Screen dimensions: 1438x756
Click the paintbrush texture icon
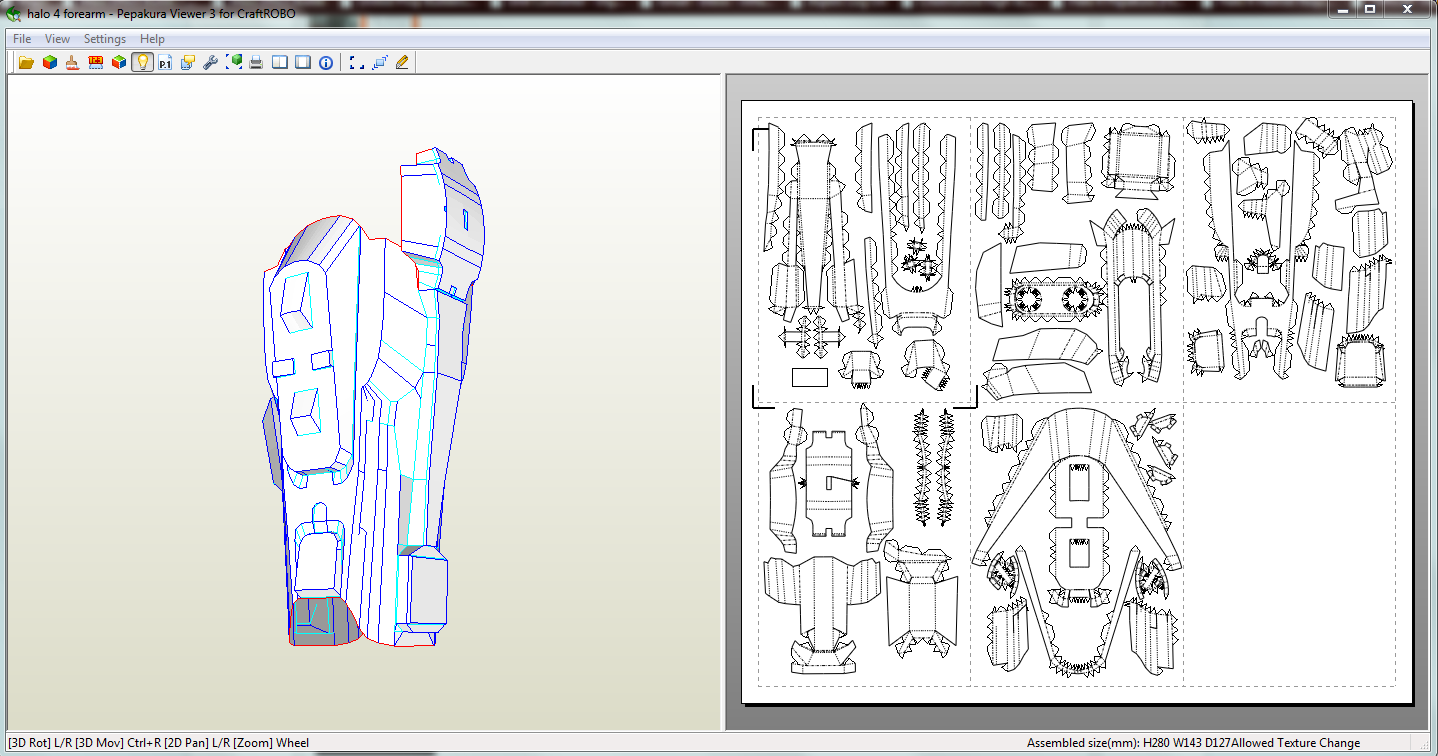coord(72,62)
